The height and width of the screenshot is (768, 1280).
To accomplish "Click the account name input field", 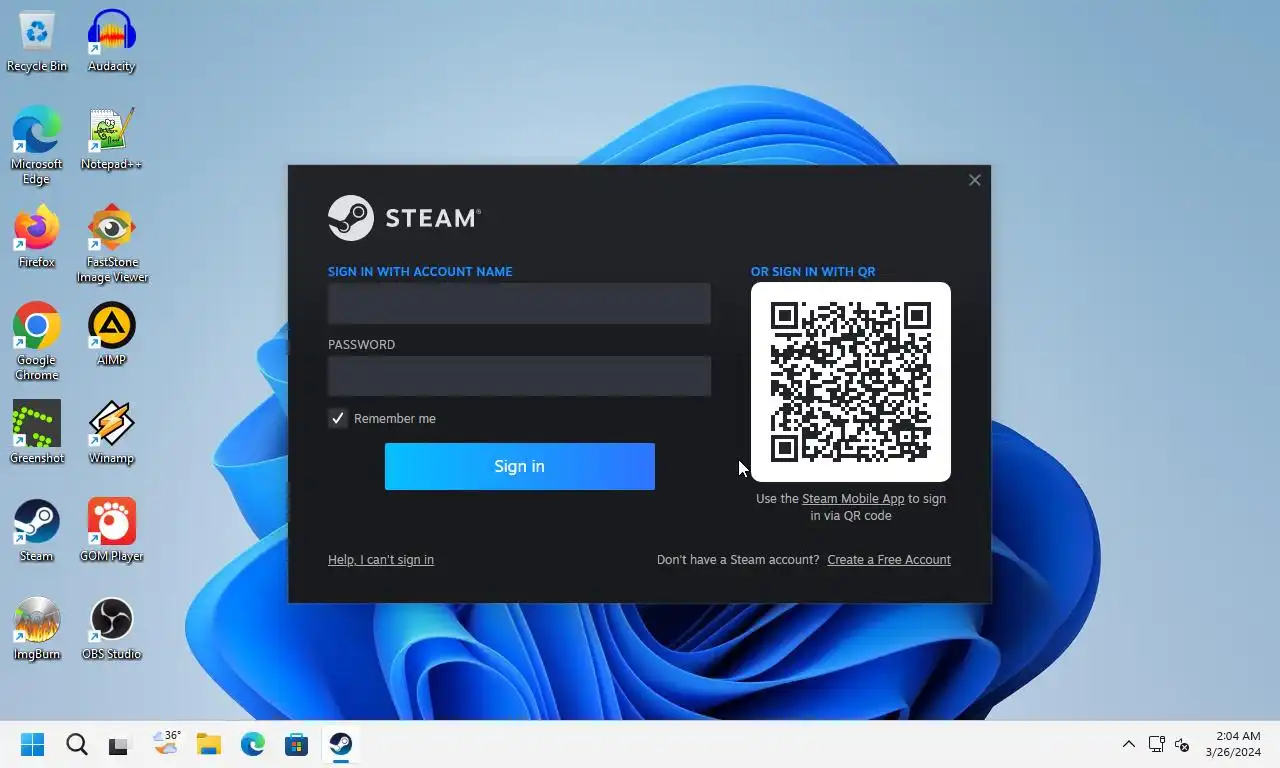I will click(x=519, y=303).
